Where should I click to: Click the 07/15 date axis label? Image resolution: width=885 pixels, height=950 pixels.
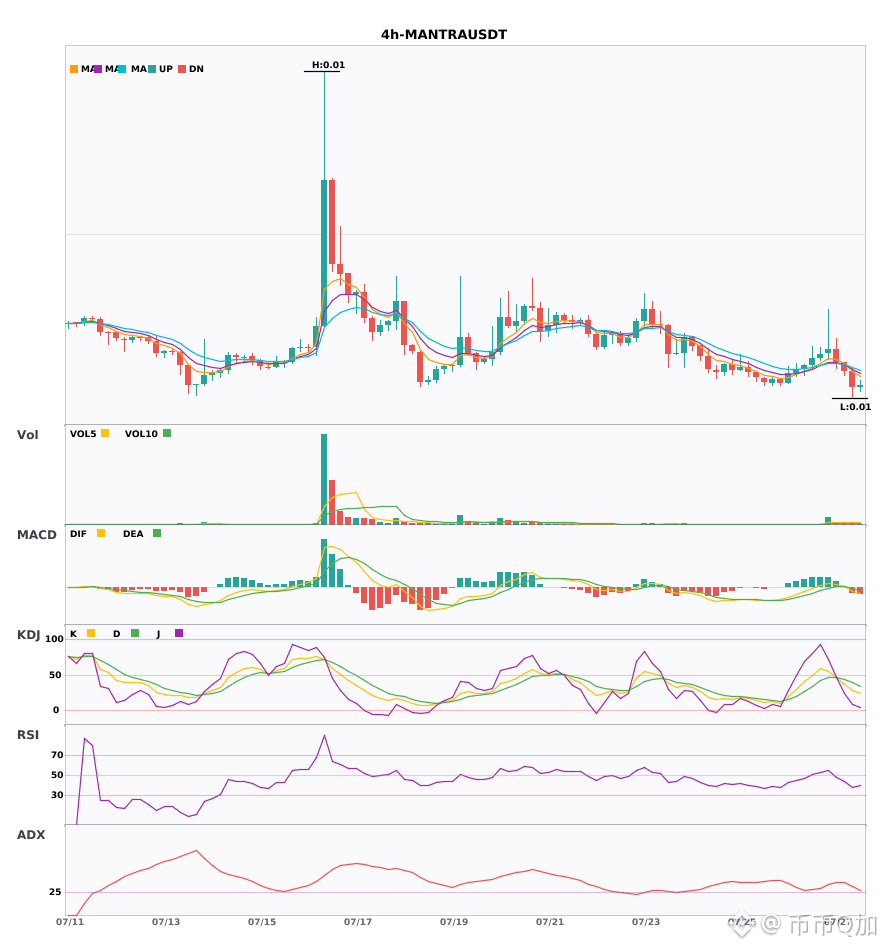click(x=262, y=922)
